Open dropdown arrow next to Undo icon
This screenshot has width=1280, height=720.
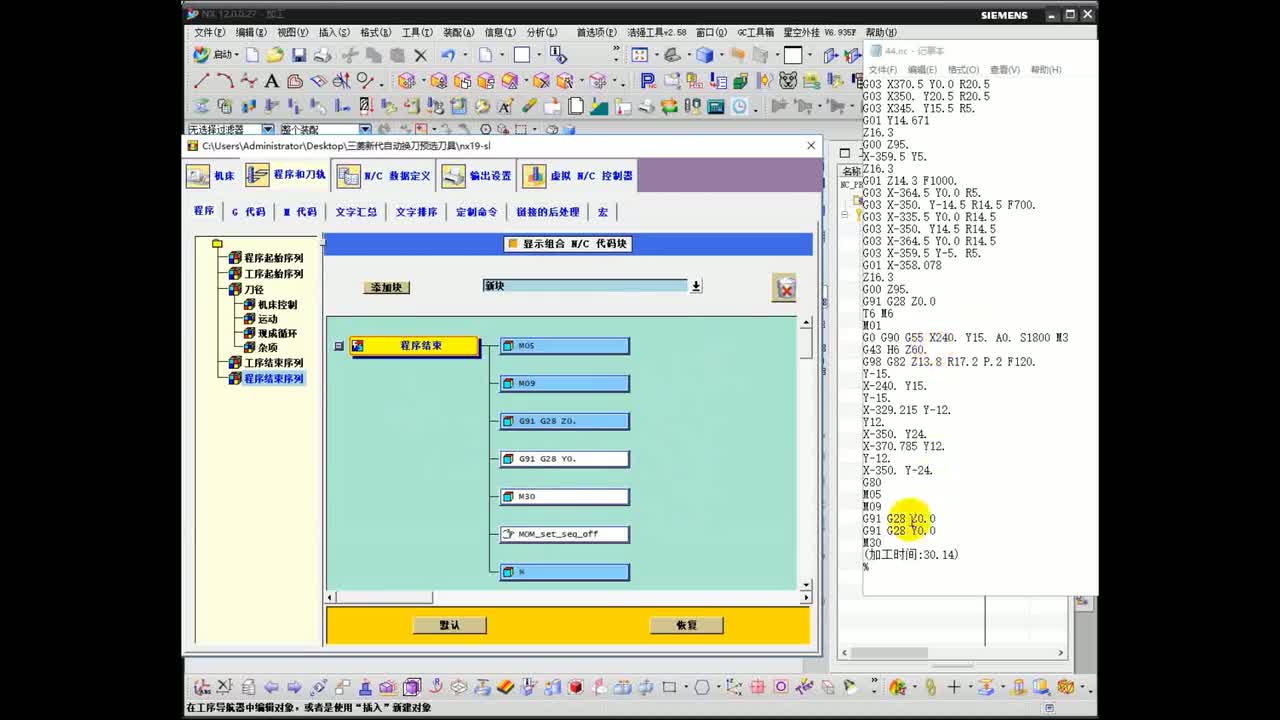point(465,56)
